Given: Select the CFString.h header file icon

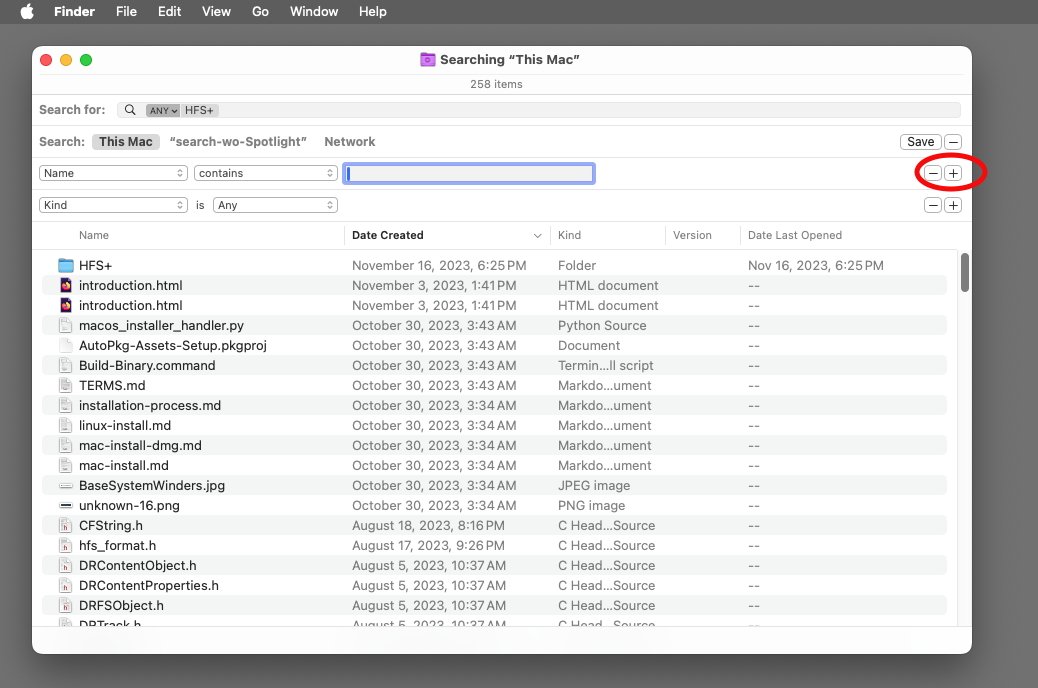Looking at the screenshot, I should [x=66, y=525].
